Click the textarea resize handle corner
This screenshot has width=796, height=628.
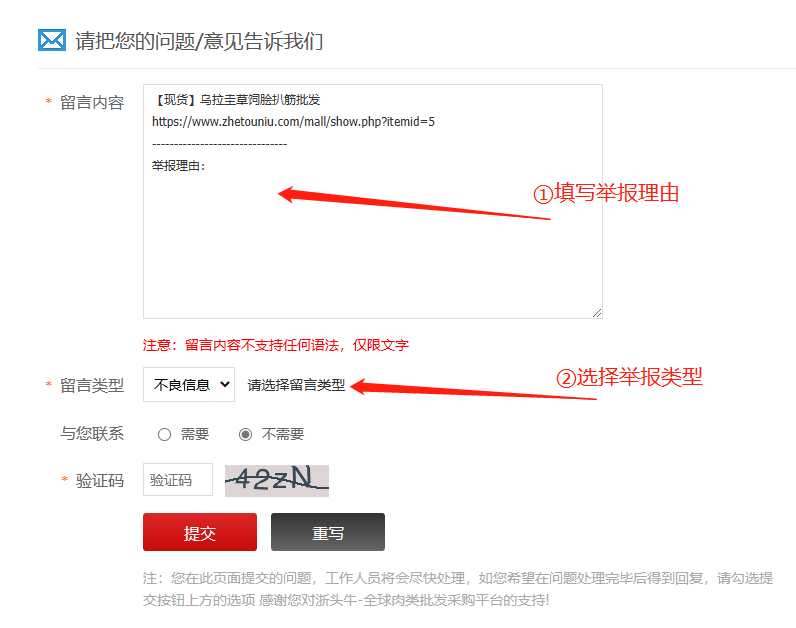[x=597, y=313]
